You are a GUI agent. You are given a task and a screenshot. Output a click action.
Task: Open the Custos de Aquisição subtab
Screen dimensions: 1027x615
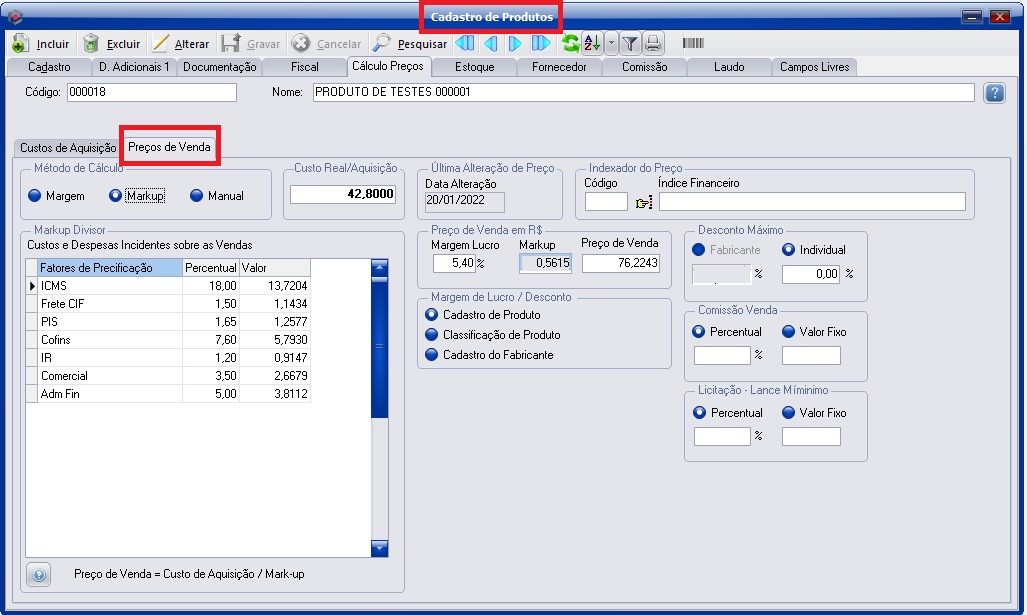click(x=68, y=147)
